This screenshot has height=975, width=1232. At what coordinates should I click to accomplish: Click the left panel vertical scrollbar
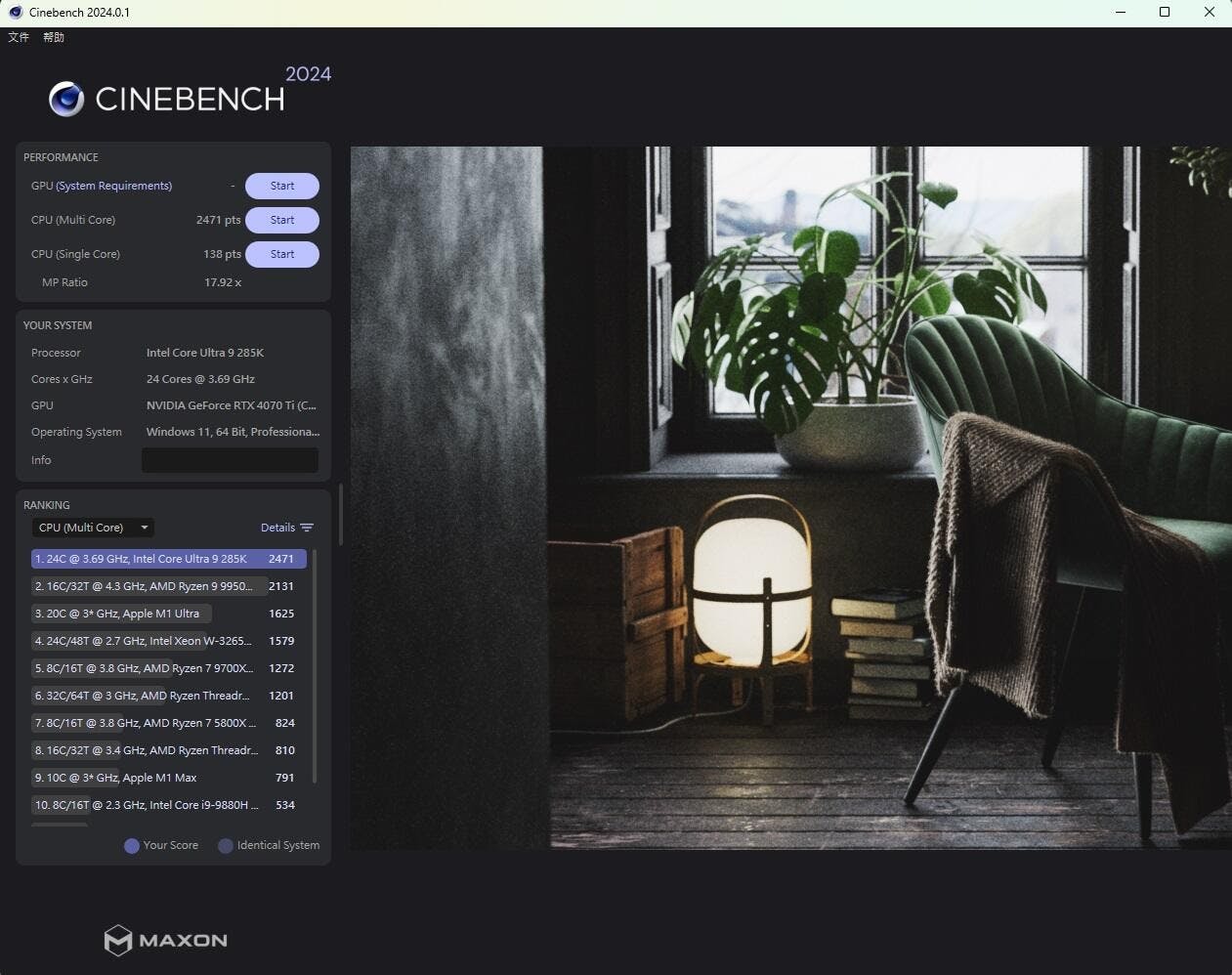[x=340, y=515]
